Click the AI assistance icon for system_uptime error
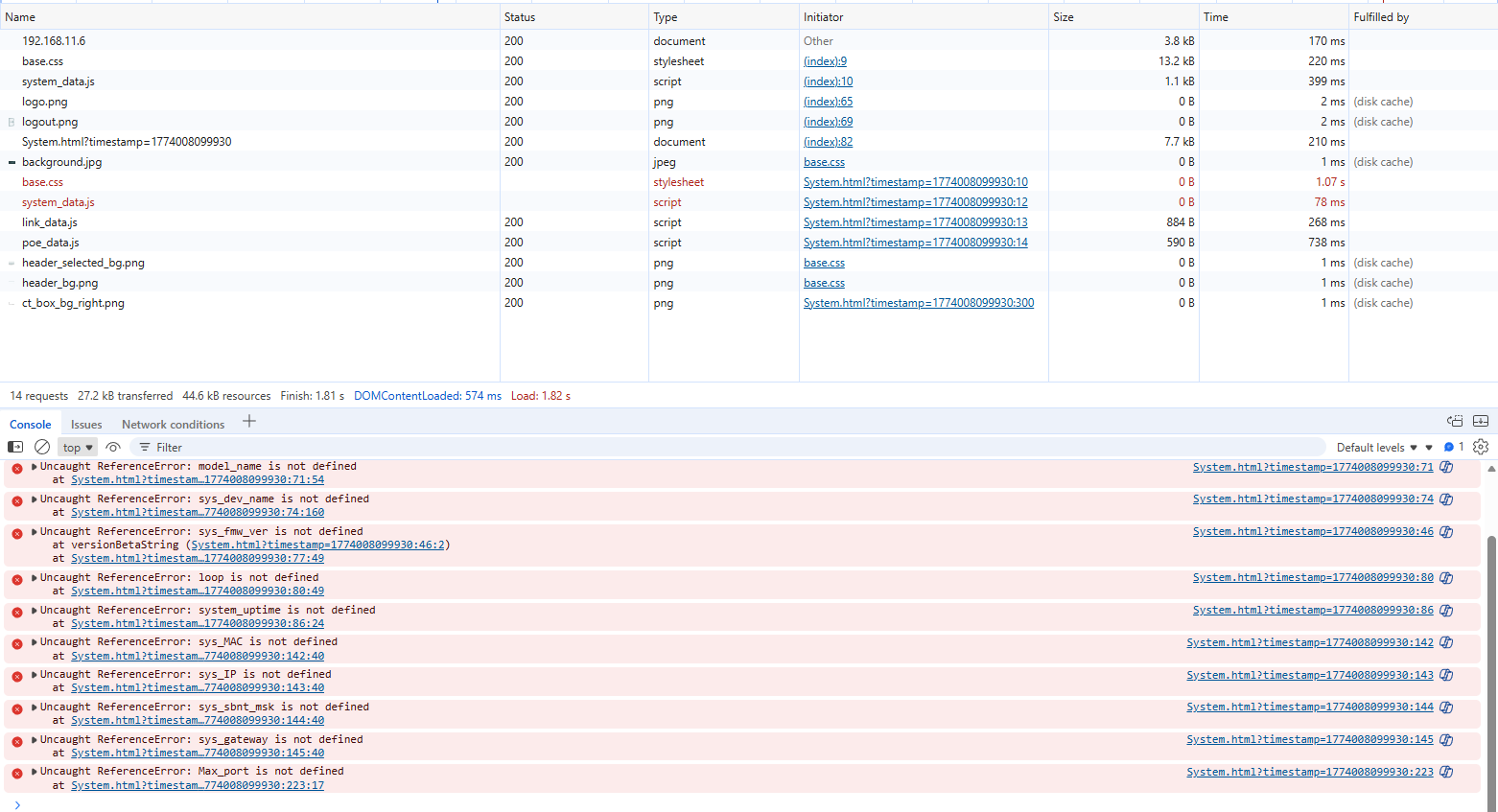This screenshot has height=812, width=1498. point(1446,611)
